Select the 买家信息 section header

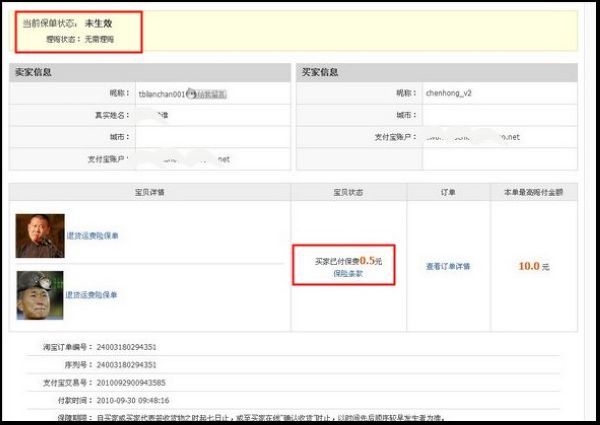[x=319, y=72]
